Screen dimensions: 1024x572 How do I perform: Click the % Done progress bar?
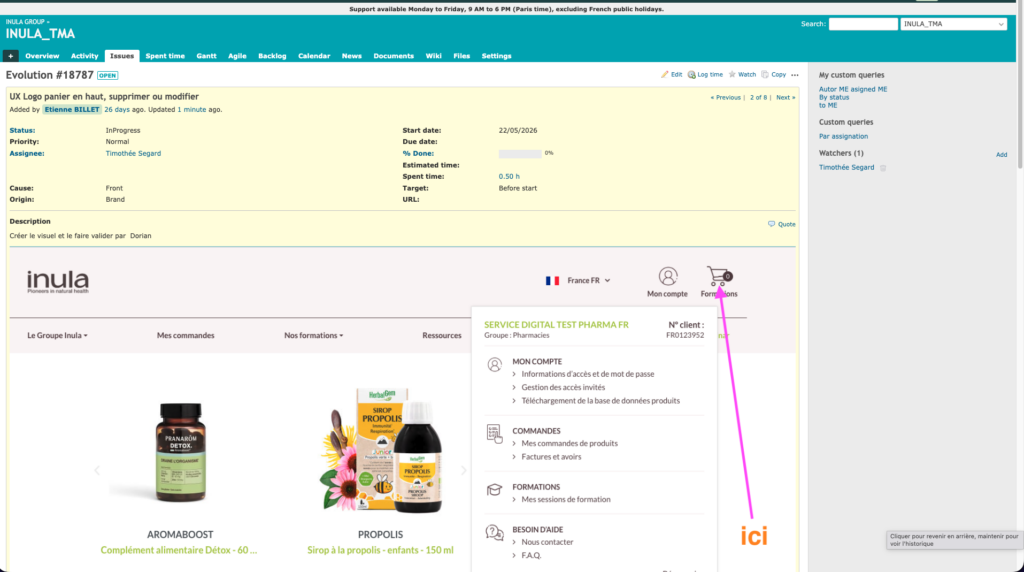pos(520,153)
